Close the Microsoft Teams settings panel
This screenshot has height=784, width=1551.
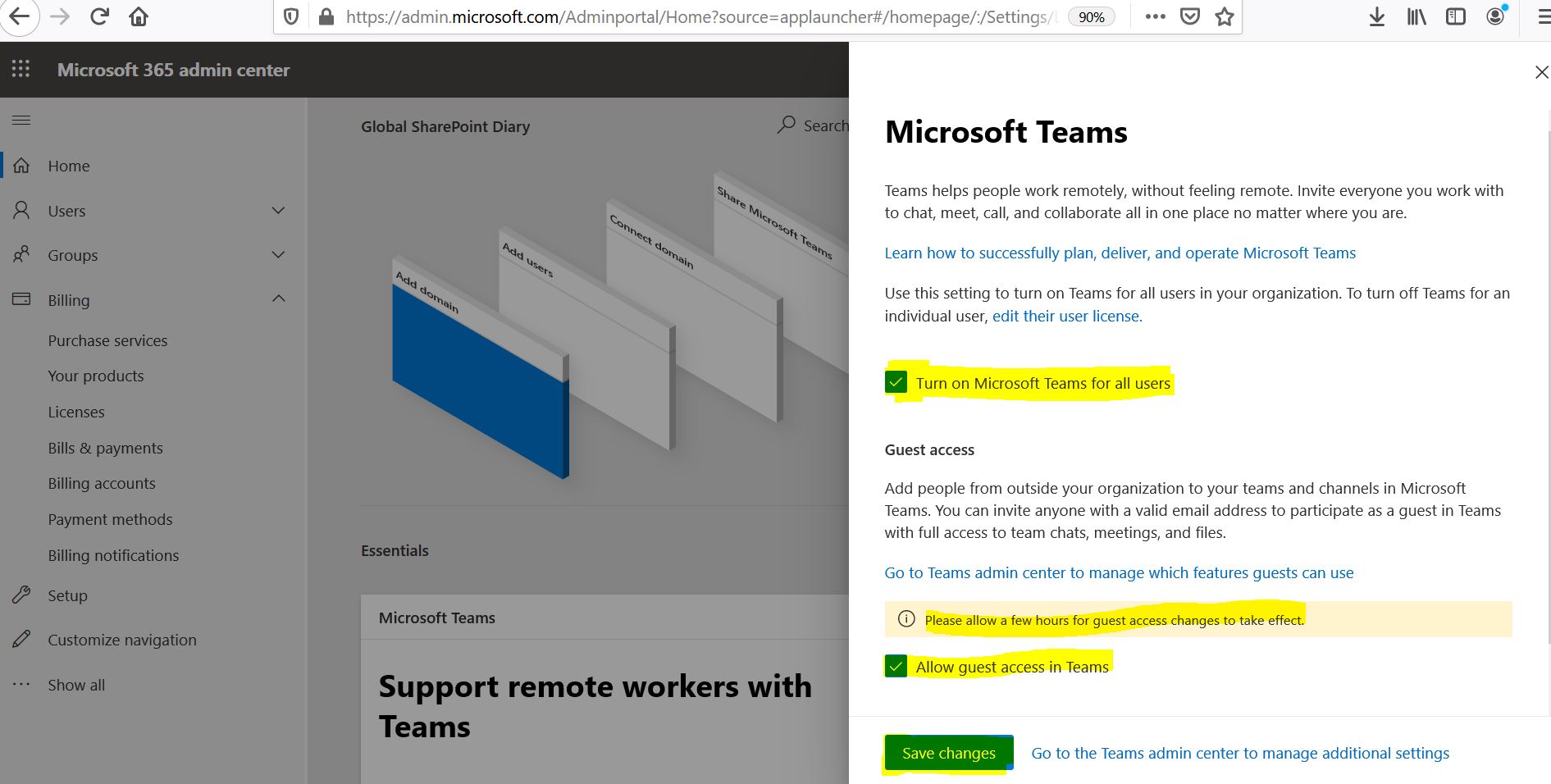pyautogui.click(x=1541, y=72)
